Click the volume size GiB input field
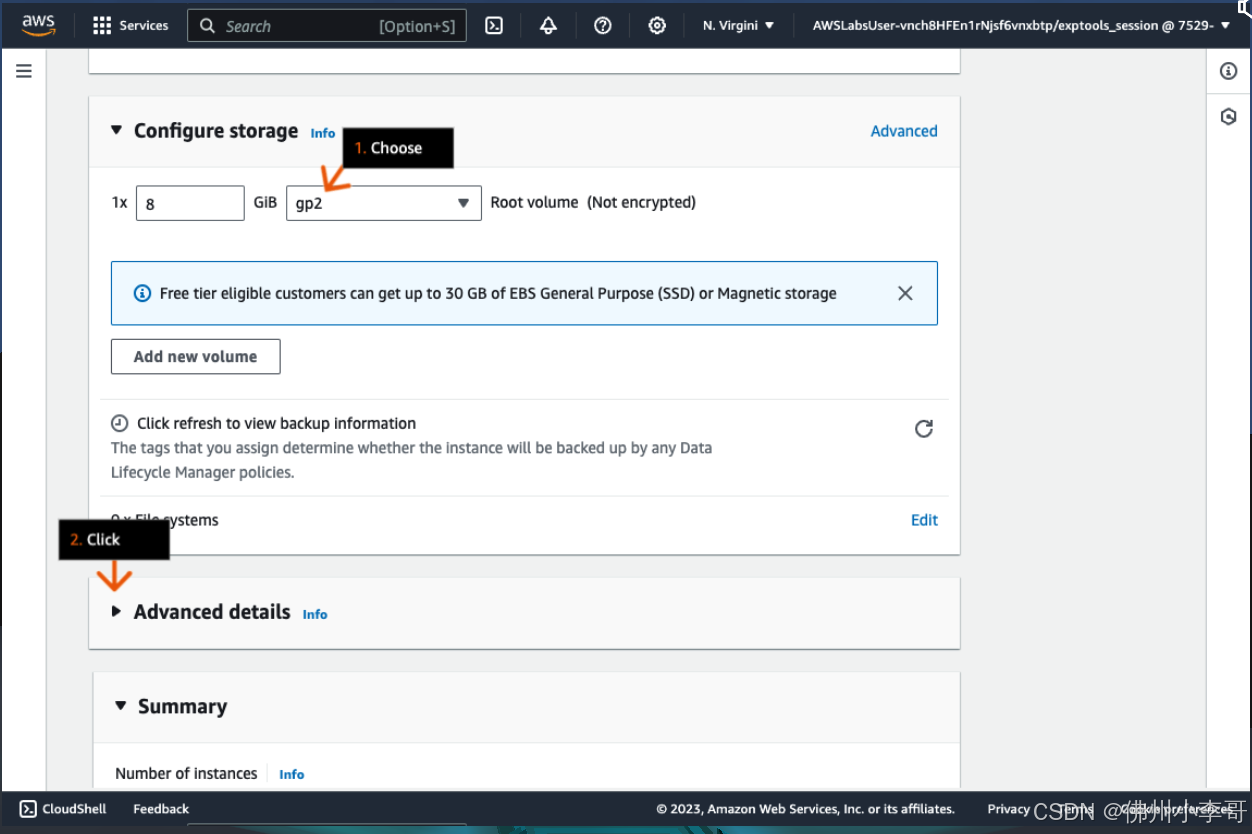 (190, 203)
